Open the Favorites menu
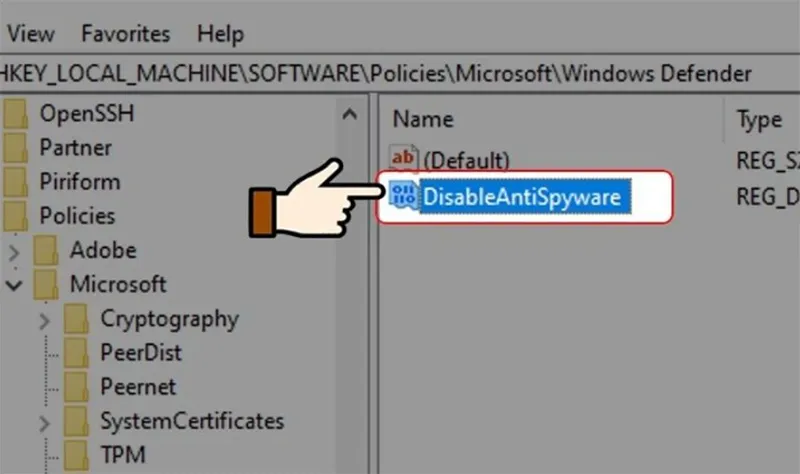 coord(127,34)
